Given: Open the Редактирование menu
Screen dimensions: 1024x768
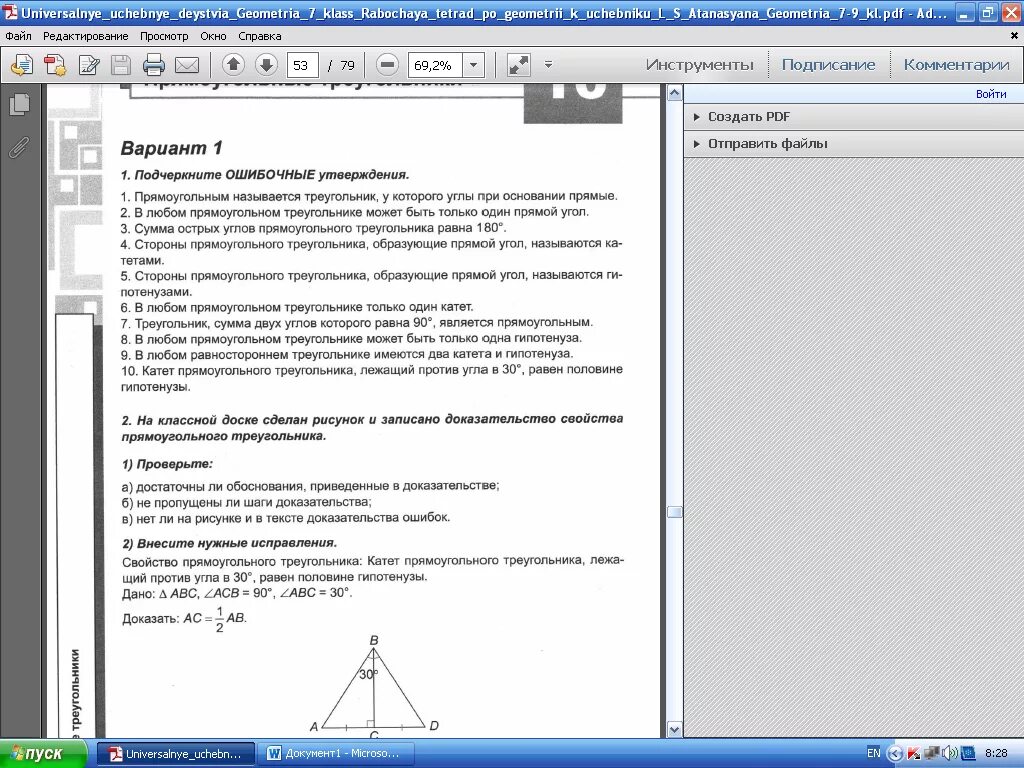Looking at the screenshot, I should [86, 37].
